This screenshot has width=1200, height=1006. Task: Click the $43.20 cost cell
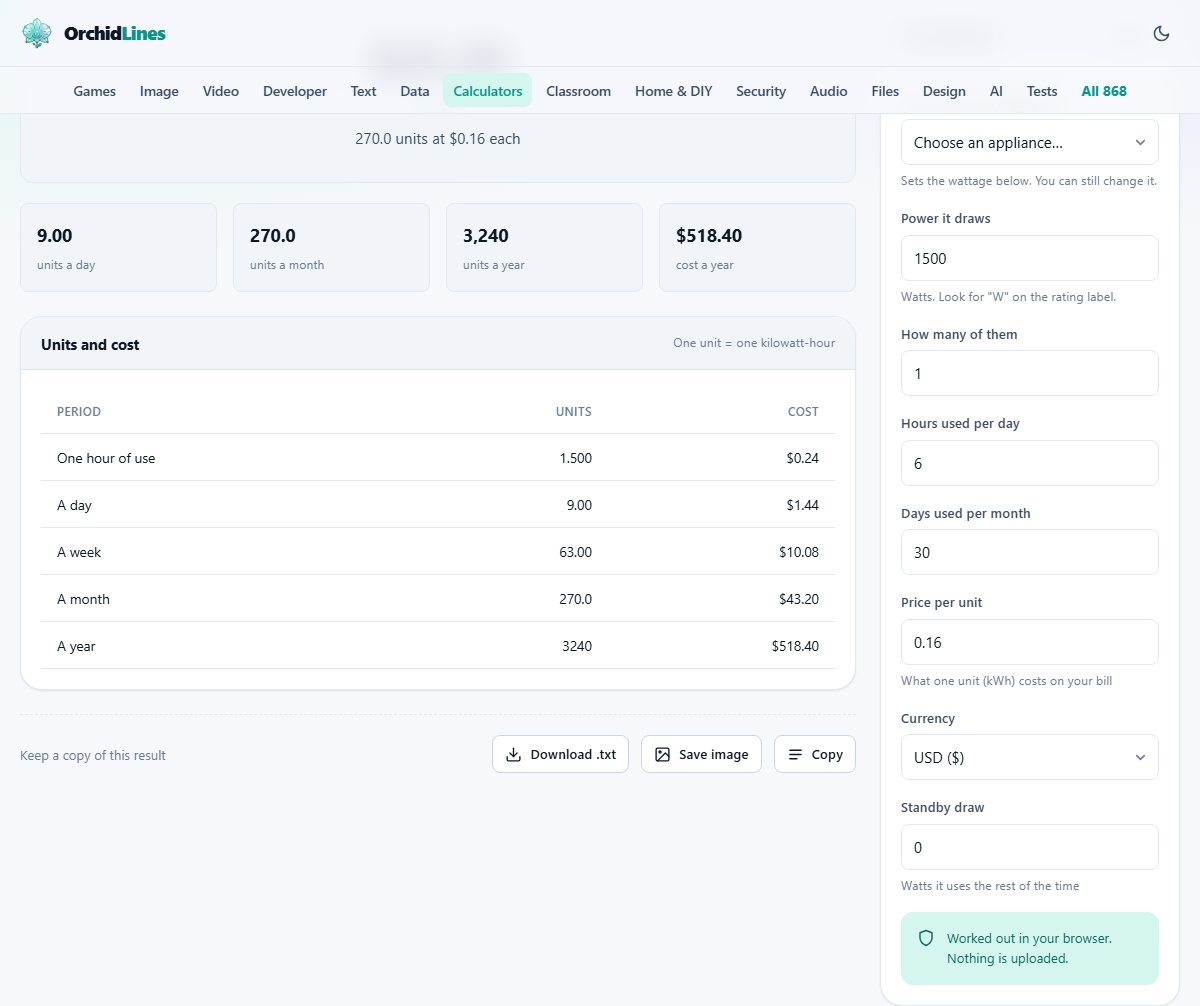point(799,599)
